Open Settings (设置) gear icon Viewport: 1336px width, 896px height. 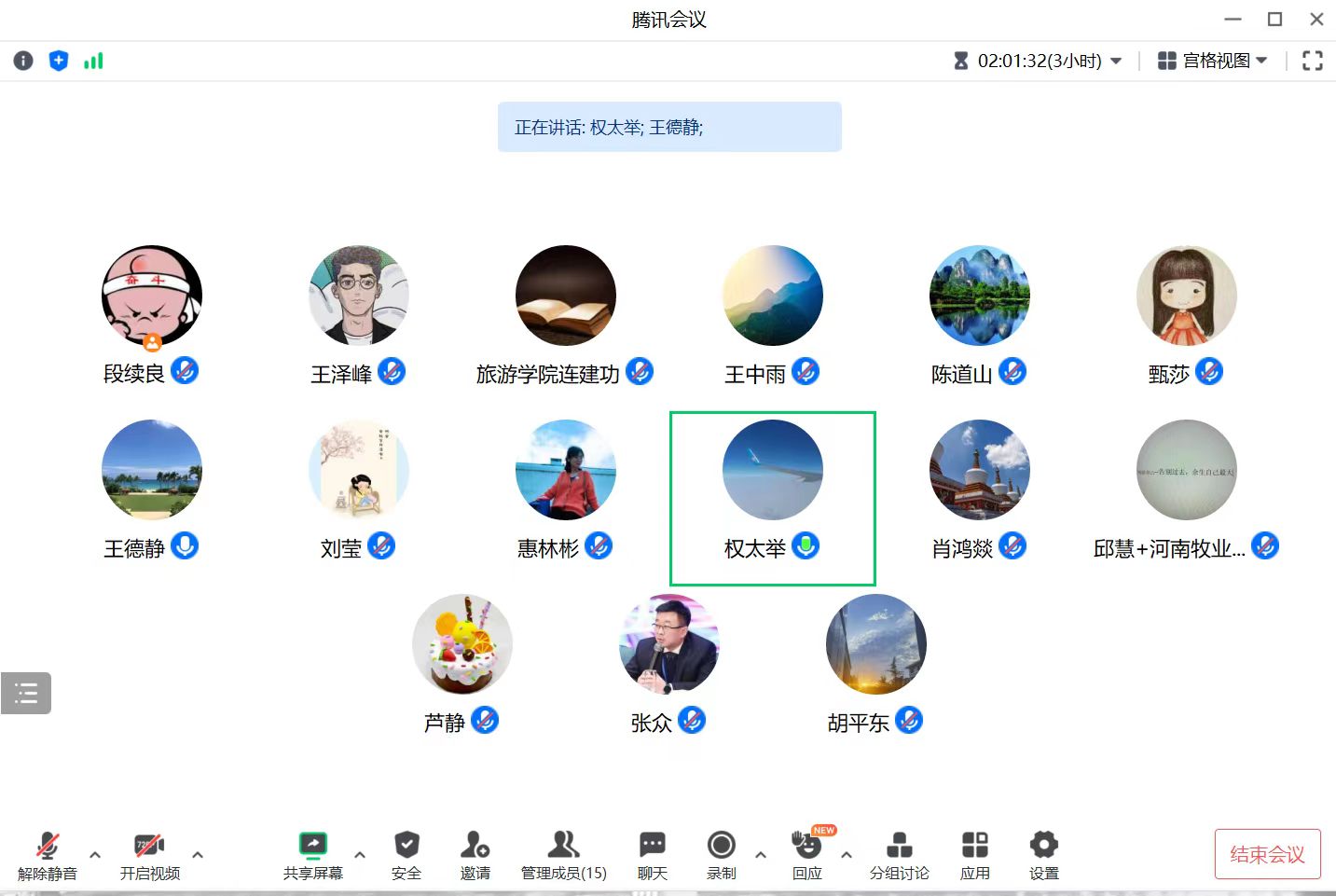1043,854
